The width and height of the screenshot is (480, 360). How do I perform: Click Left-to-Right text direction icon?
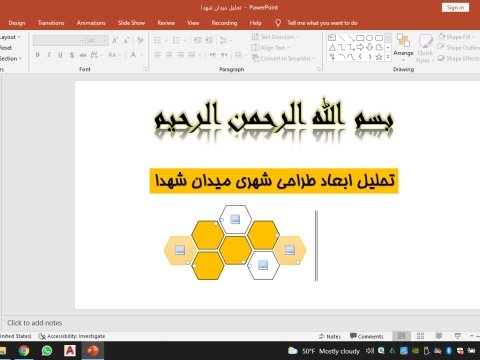point(212,55)
